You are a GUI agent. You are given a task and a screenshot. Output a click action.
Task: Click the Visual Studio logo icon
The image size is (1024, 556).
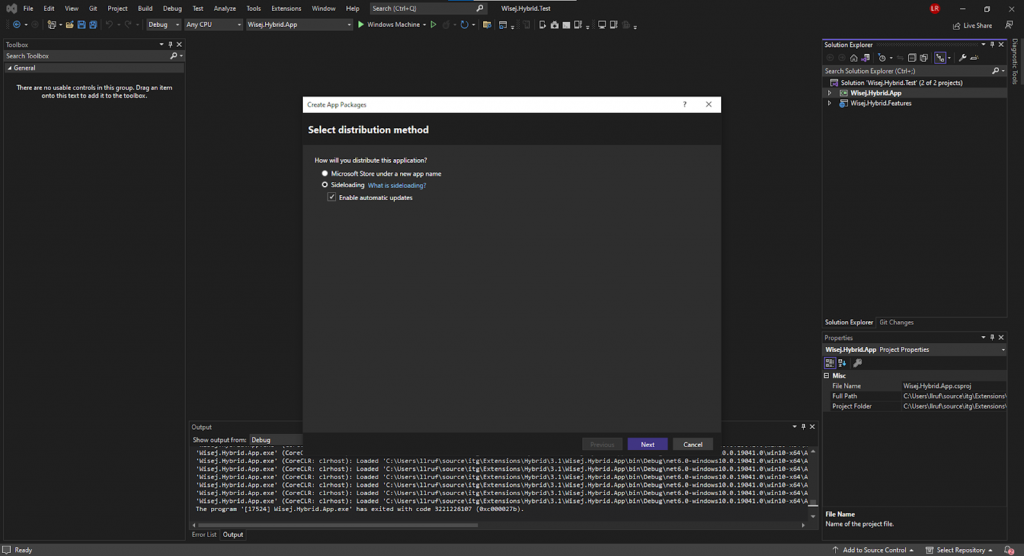click(11, 8)
